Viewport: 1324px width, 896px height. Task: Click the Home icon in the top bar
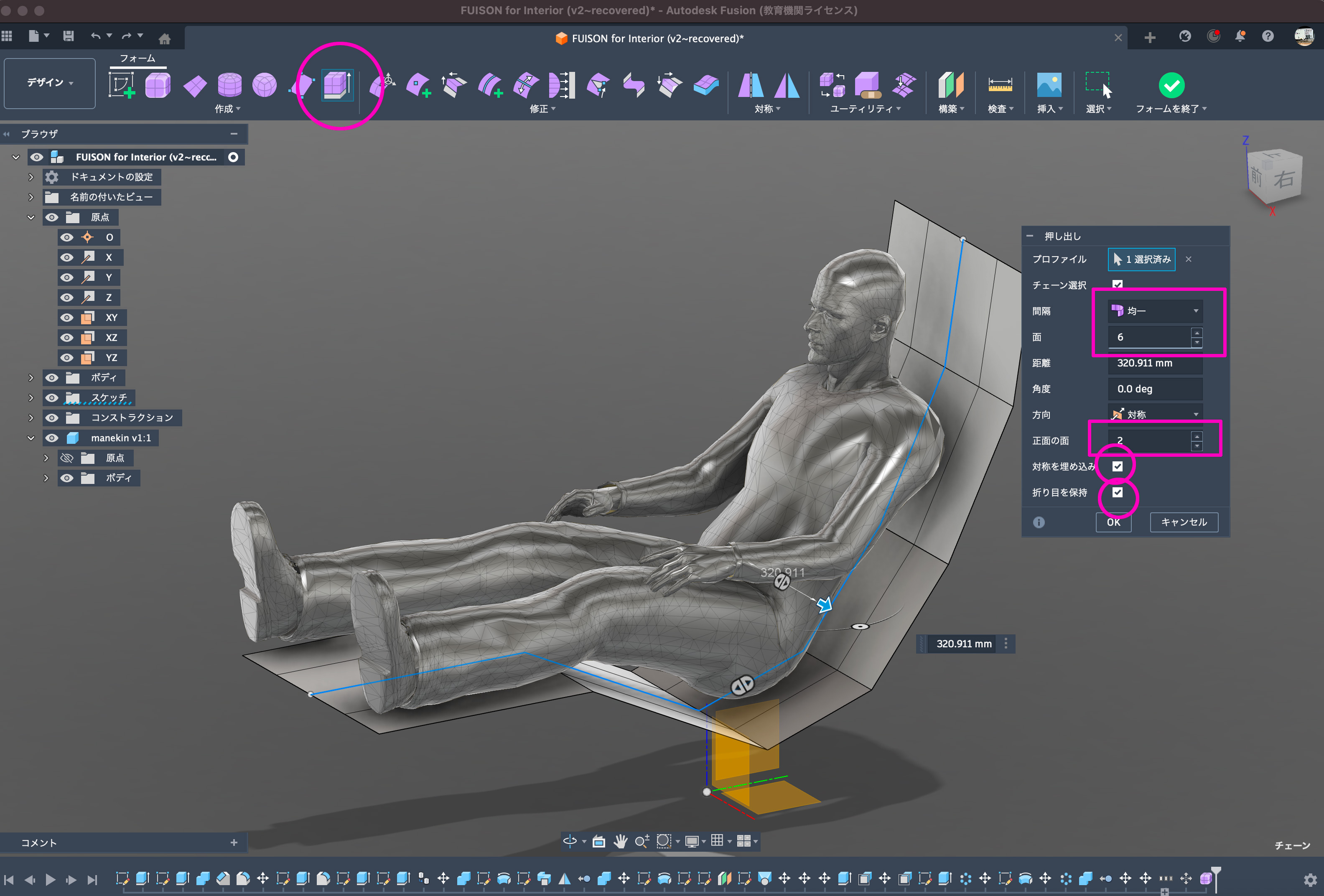coord(165,39)
